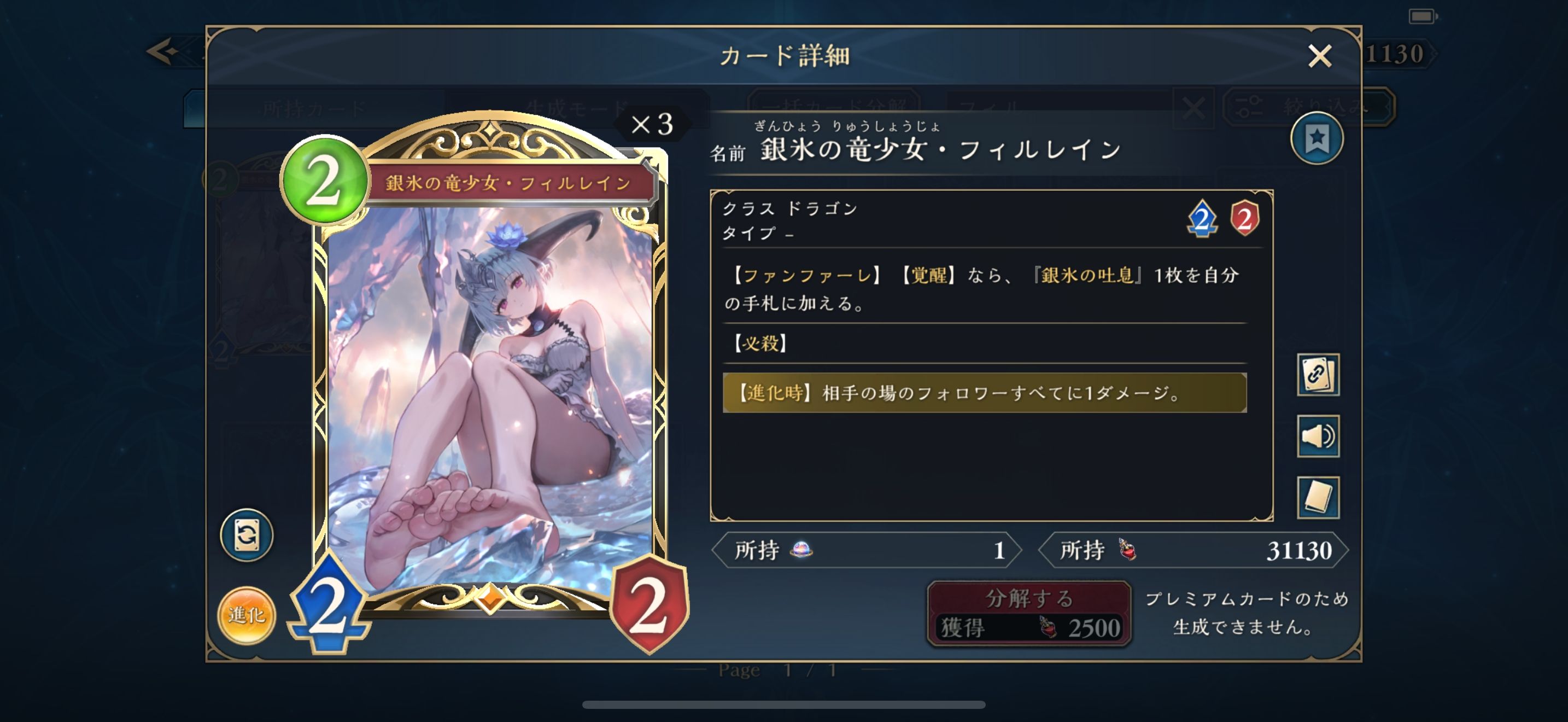The height and width of the screenshot is (722, 1568).
Task: Open related cards link icon
Action: 1318,374
